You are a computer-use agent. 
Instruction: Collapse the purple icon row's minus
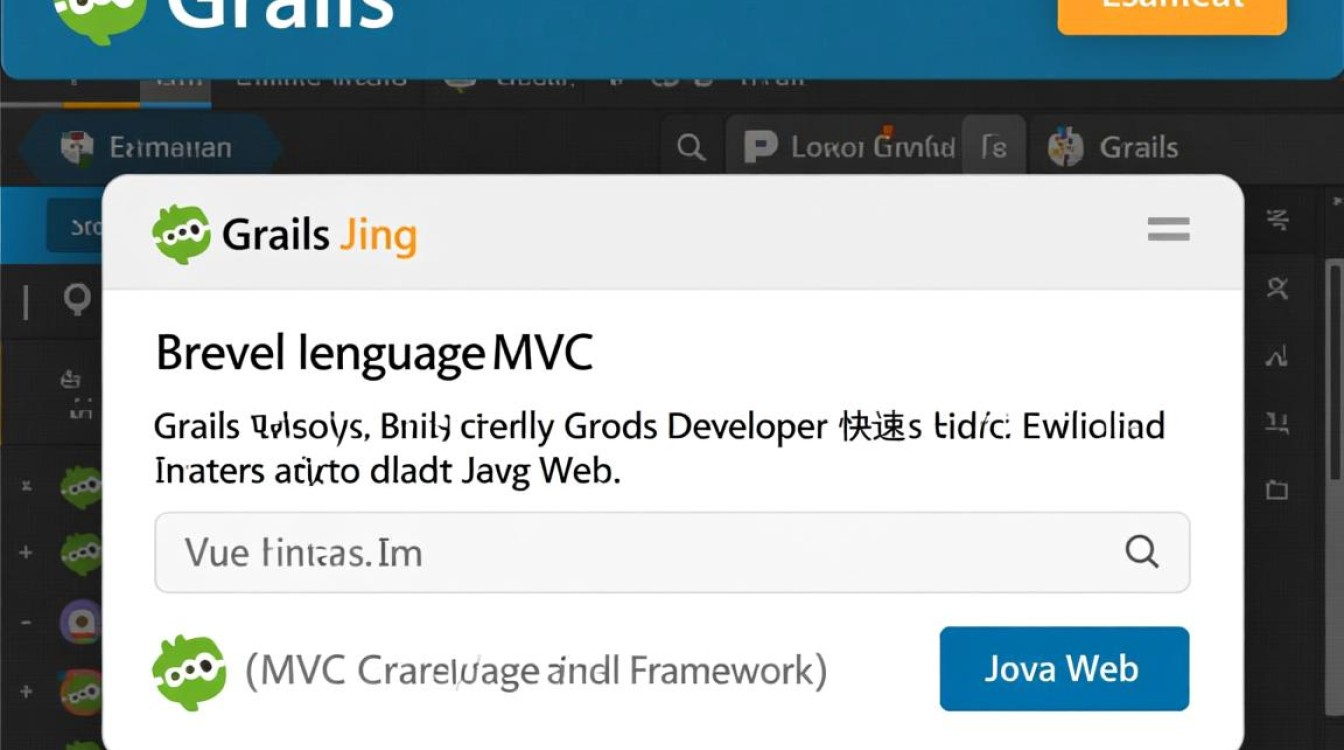point(26,622)
